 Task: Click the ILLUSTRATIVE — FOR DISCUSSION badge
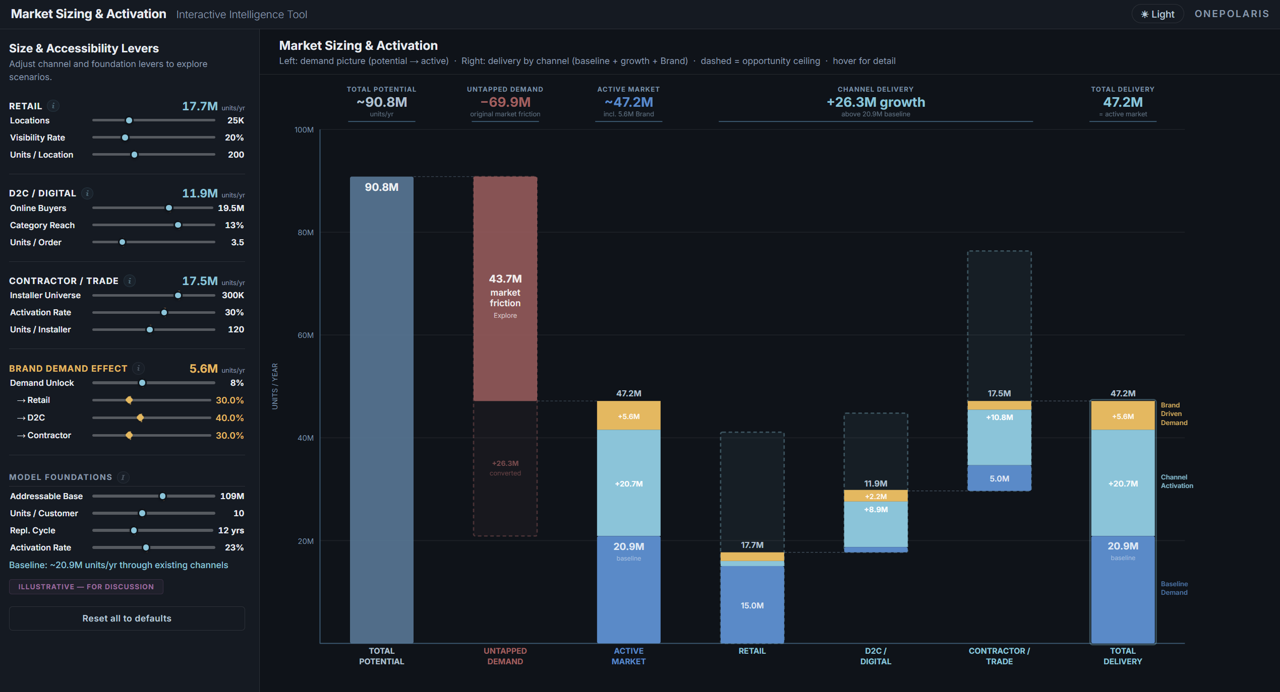[85, 586]
